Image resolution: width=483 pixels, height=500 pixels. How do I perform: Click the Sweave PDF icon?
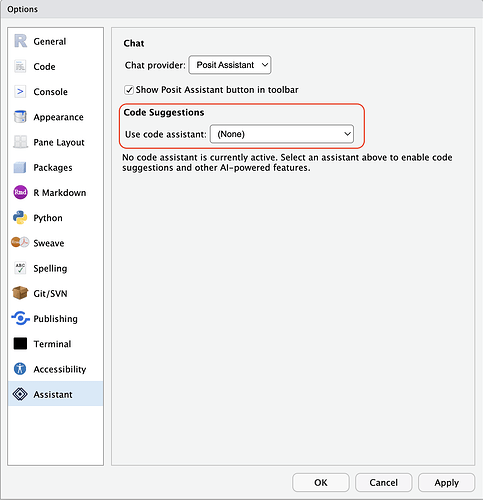20,242
